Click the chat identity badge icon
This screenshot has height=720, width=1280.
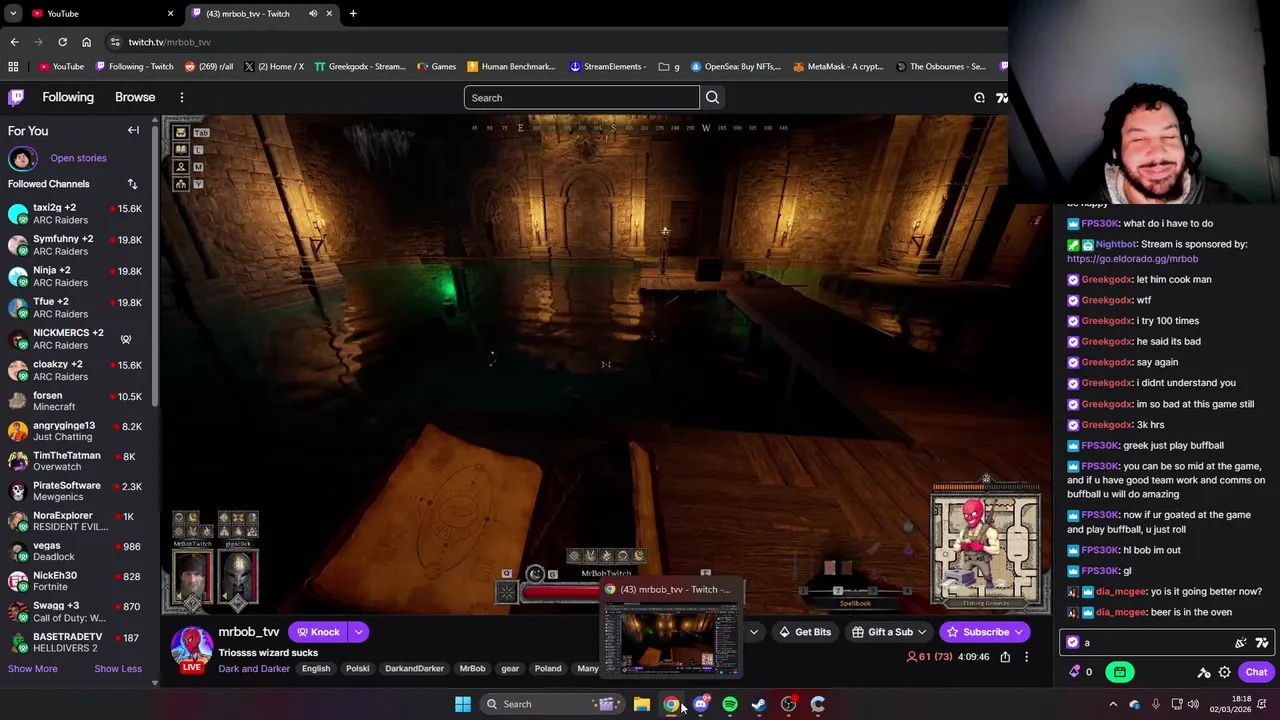[x=1073, y=643]
